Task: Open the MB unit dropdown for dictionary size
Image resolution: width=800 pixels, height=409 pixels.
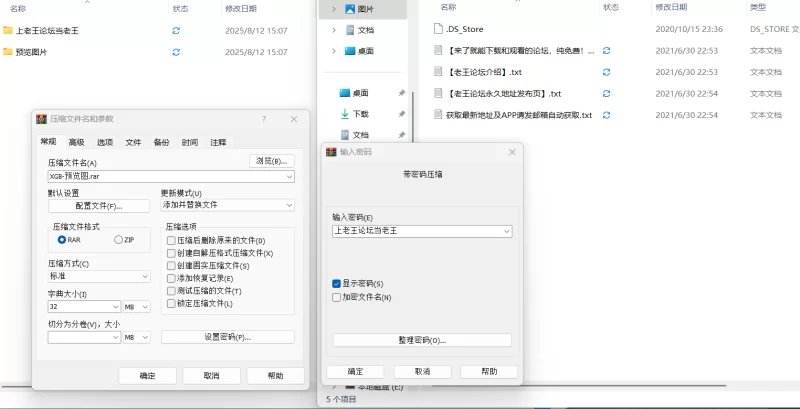Action: coord(145,306)
